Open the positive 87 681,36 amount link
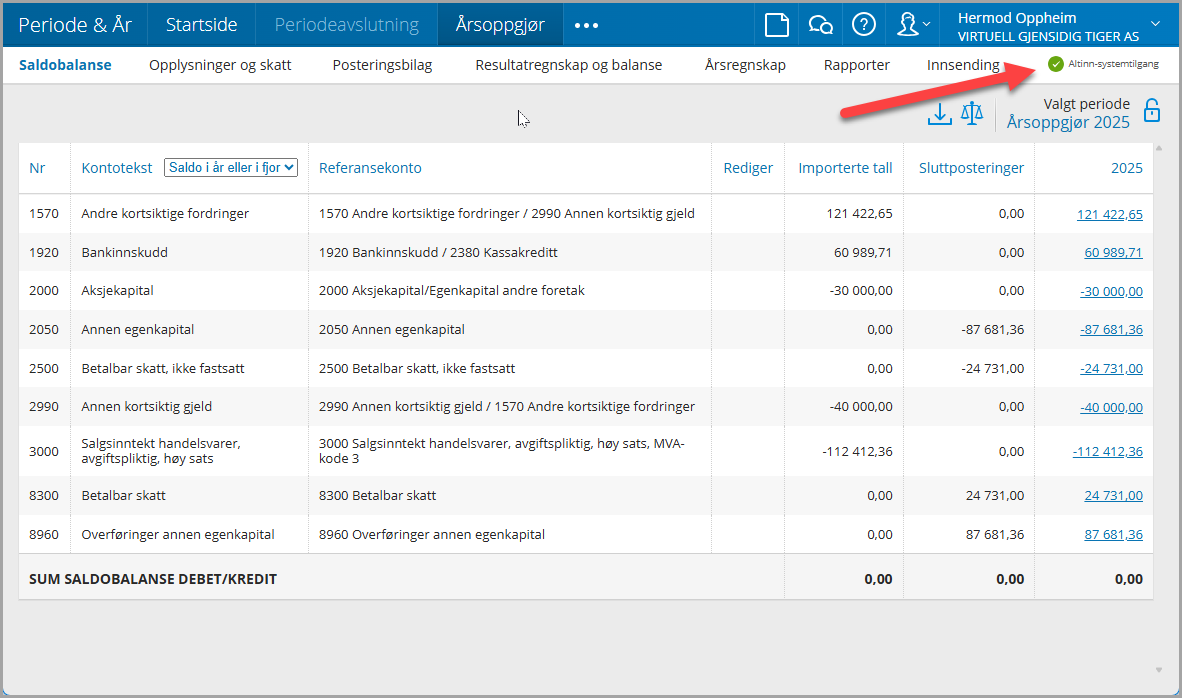 coord(1113,534)
